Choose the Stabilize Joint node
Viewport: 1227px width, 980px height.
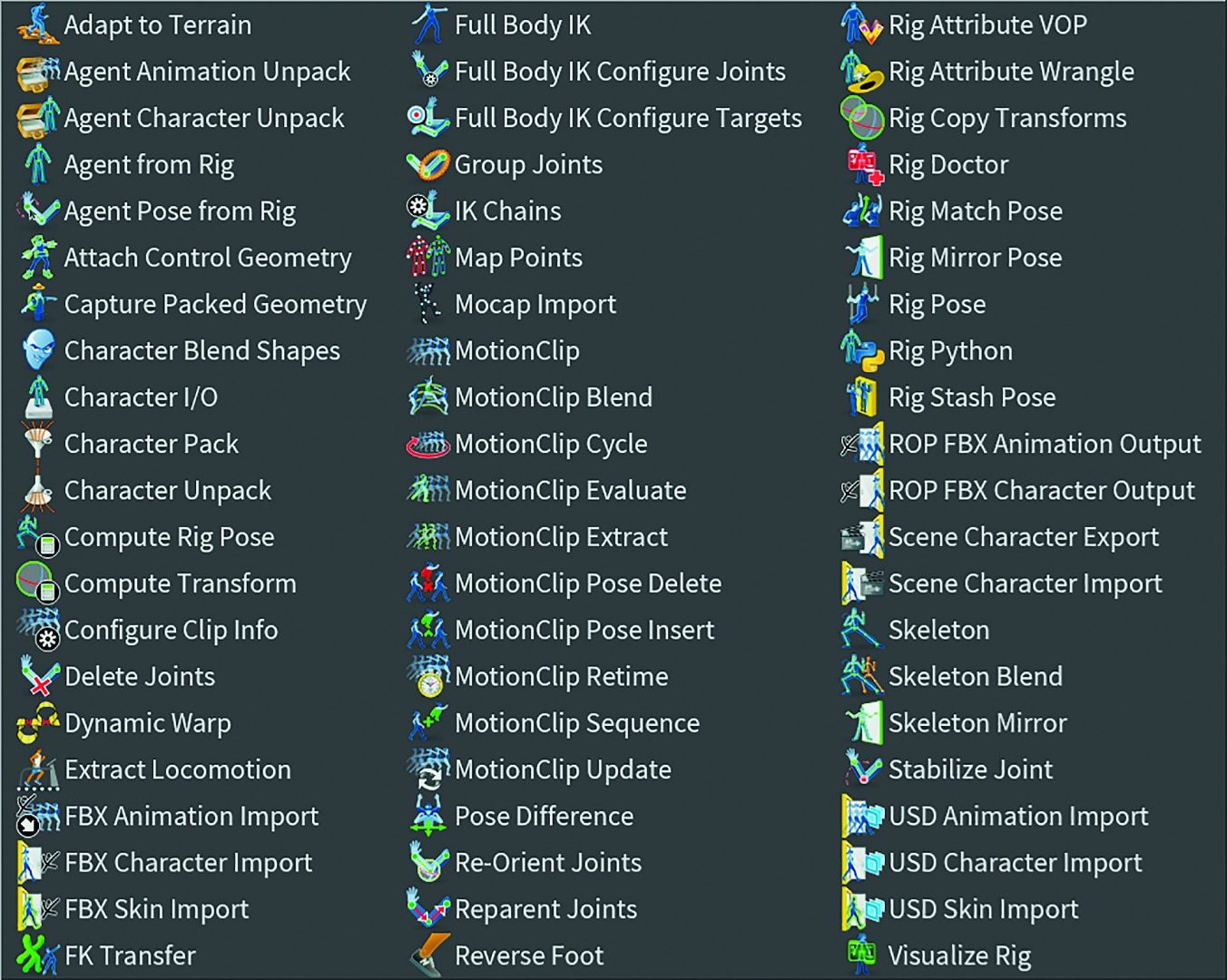click(x=970, y=769)
